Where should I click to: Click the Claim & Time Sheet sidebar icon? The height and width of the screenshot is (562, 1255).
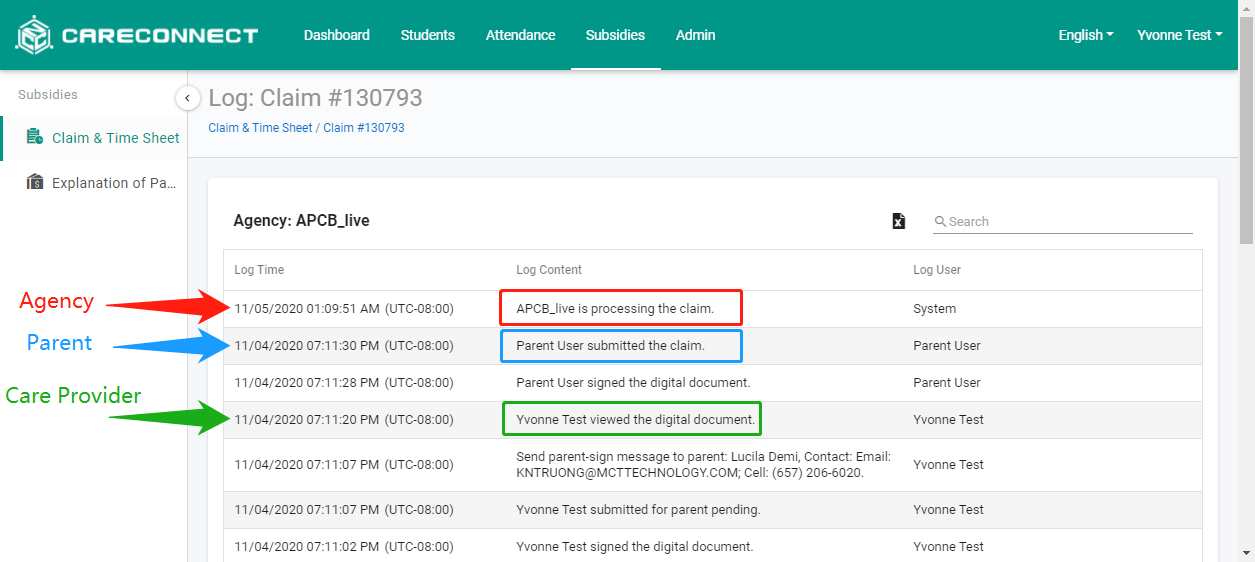point(35,137)
